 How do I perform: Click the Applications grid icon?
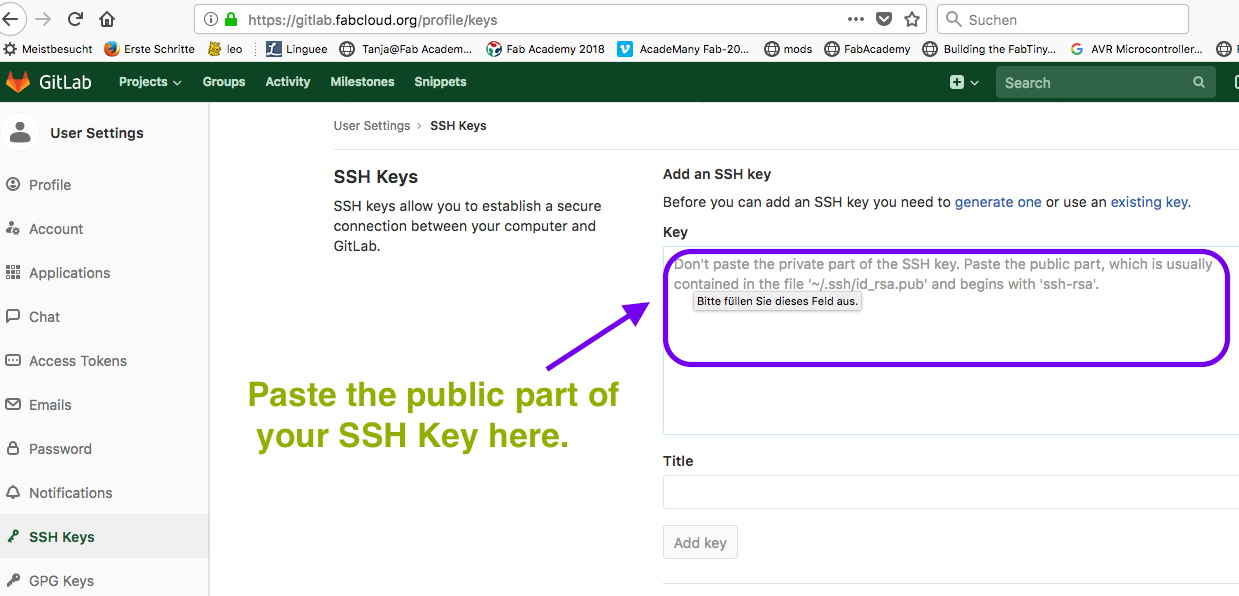13,272
